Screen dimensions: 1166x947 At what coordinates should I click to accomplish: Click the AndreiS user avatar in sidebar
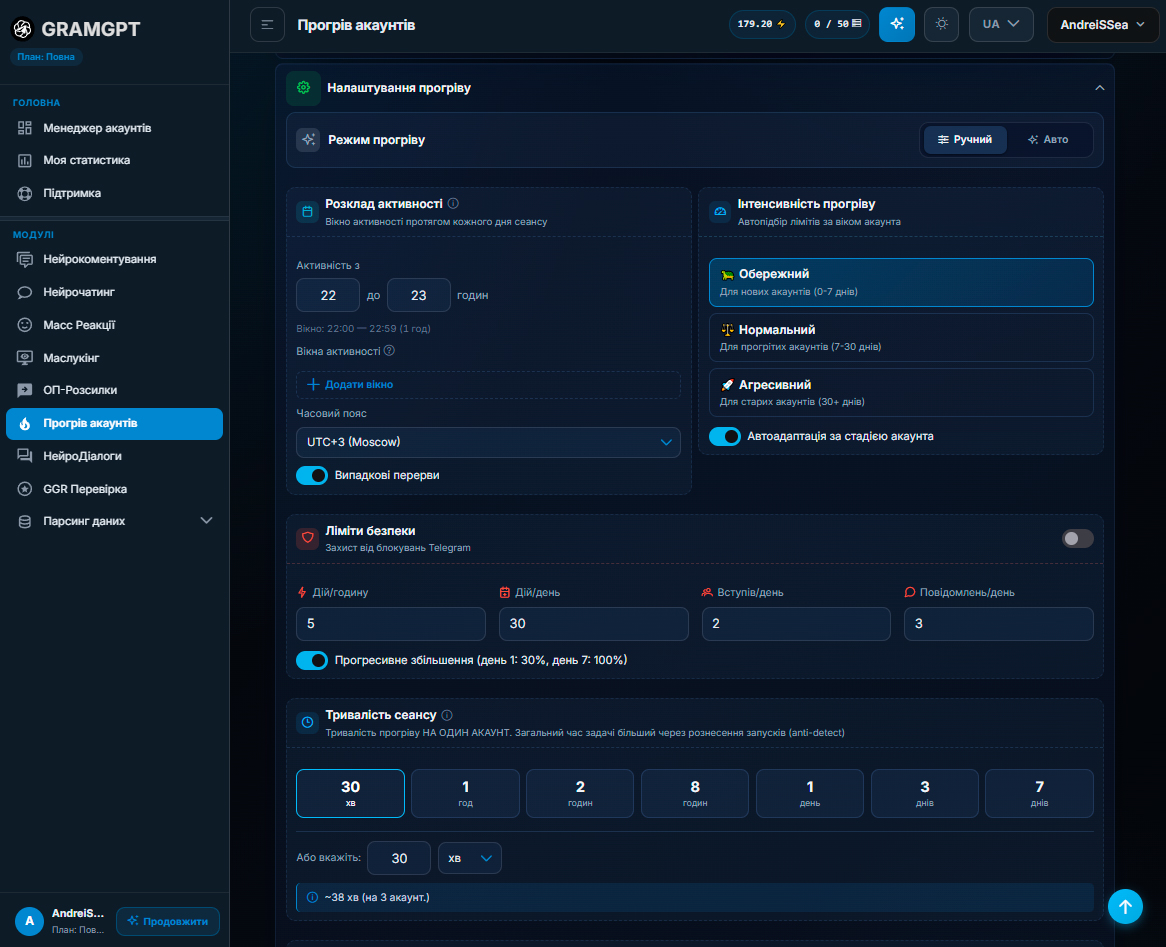click(30, 921)
